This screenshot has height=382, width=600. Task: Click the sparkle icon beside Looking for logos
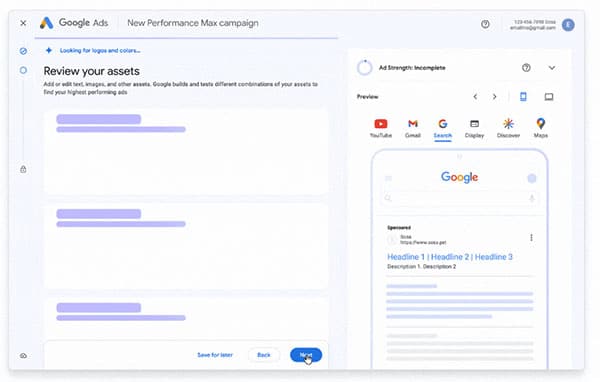click(49, 50)
